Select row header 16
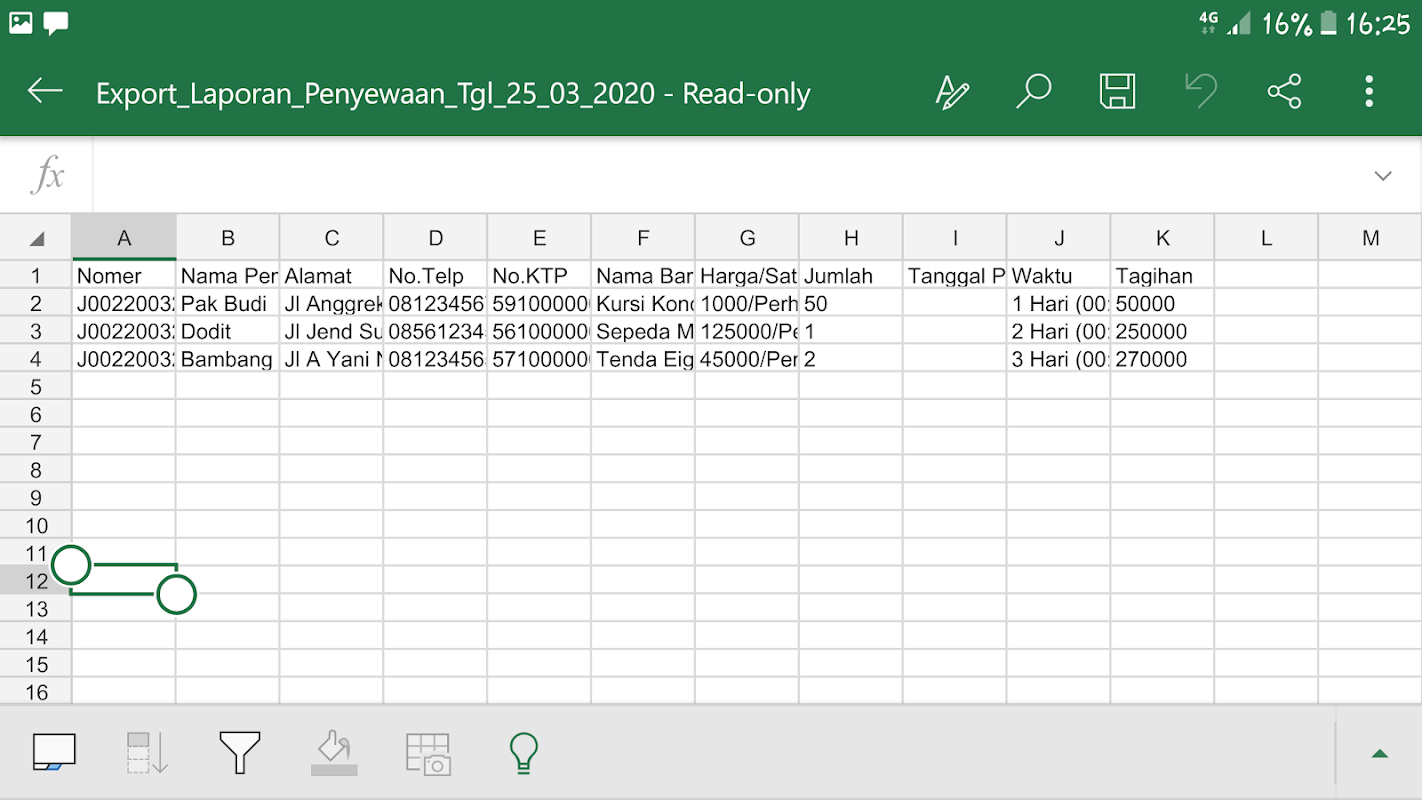The image size is (1422, 800). [36, 692]
